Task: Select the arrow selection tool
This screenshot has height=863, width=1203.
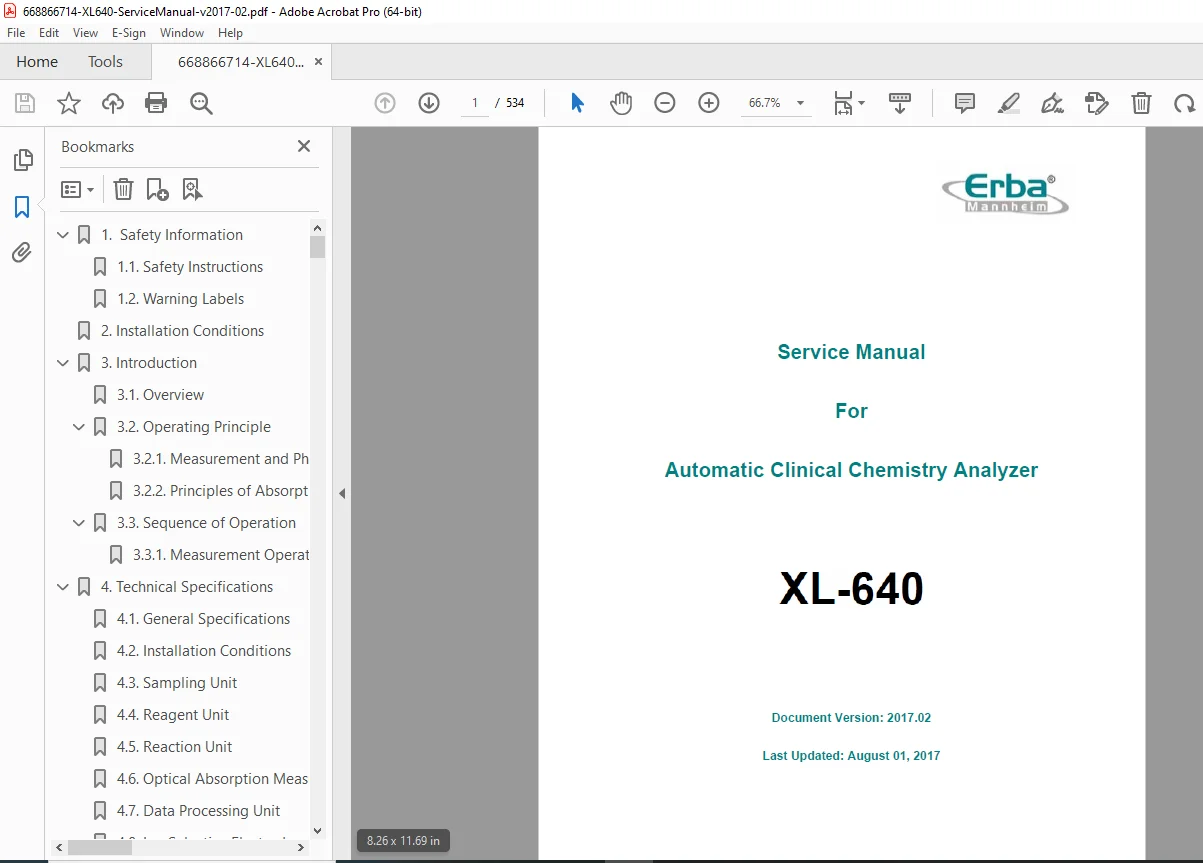Action: click(x=577, y=103)
